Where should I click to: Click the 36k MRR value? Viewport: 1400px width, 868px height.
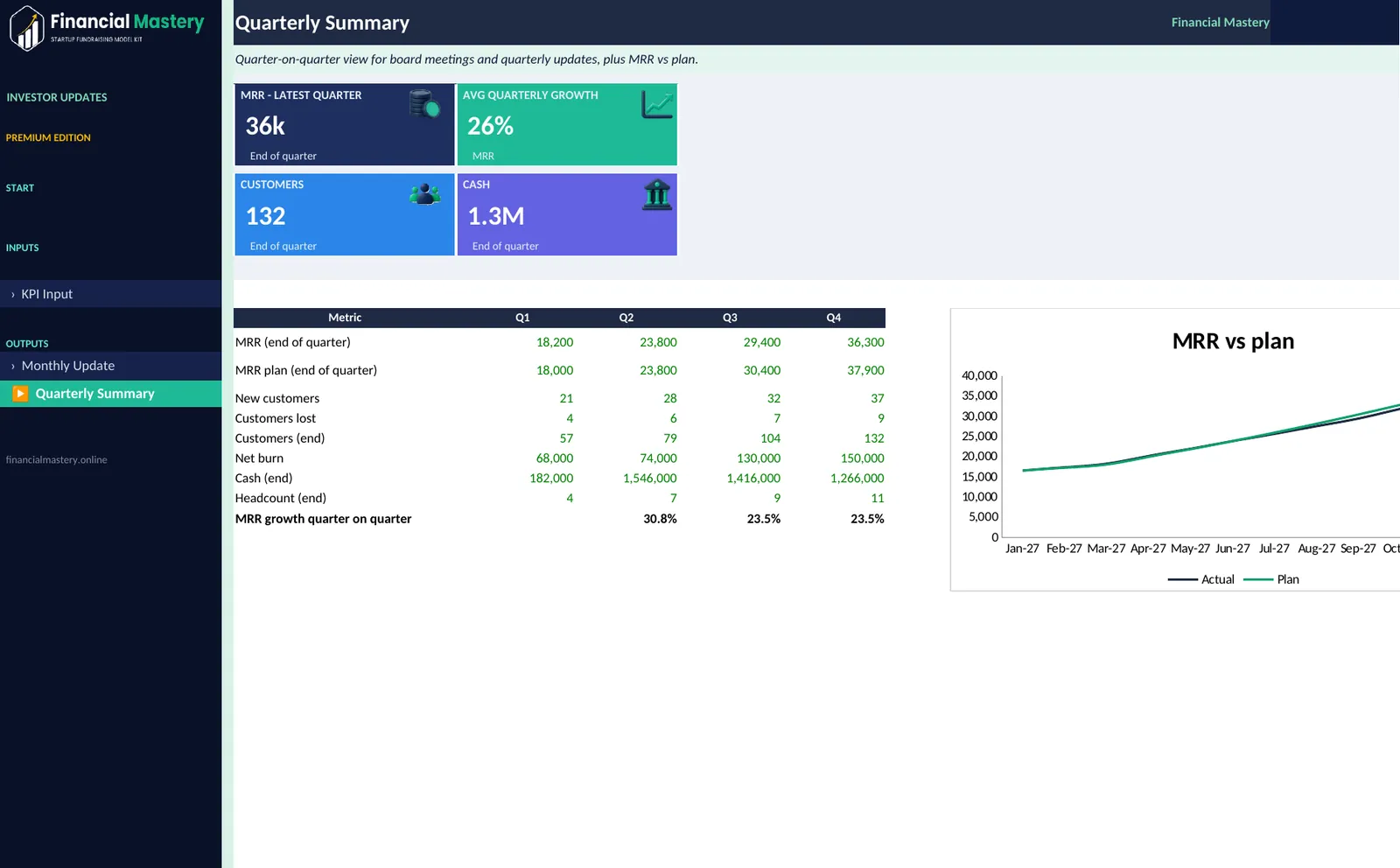pyautogui.click(x=265, y=126)
